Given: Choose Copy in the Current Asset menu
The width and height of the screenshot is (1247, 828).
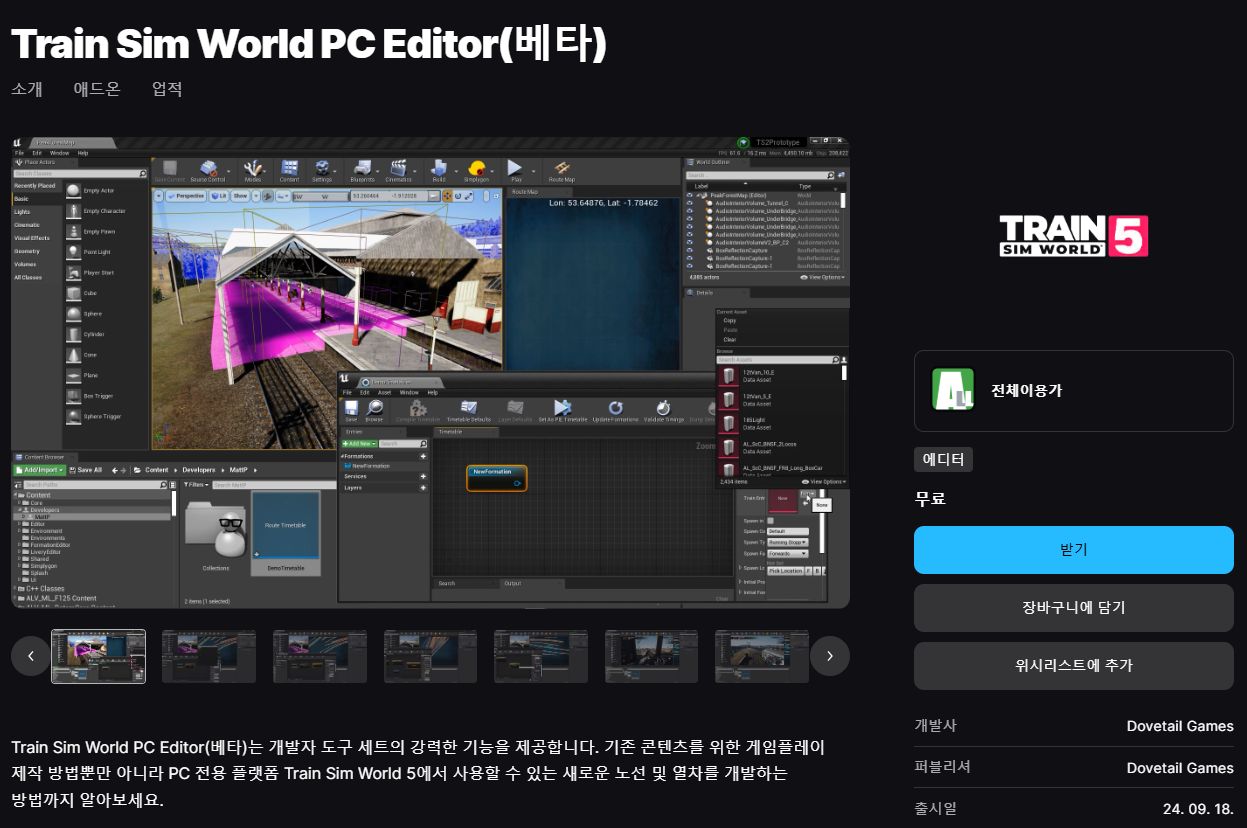Looking at the screenshot, I should click(729, 321).
